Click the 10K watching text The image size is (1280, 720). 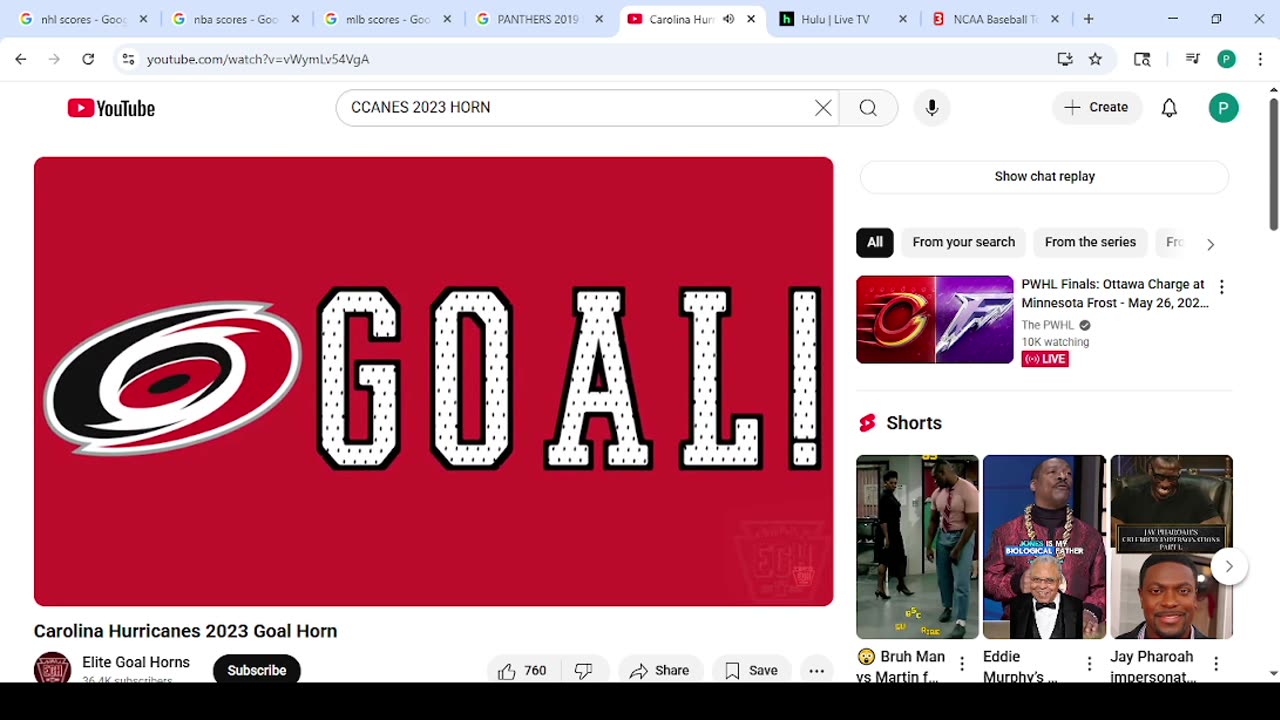click(1055, 342)
